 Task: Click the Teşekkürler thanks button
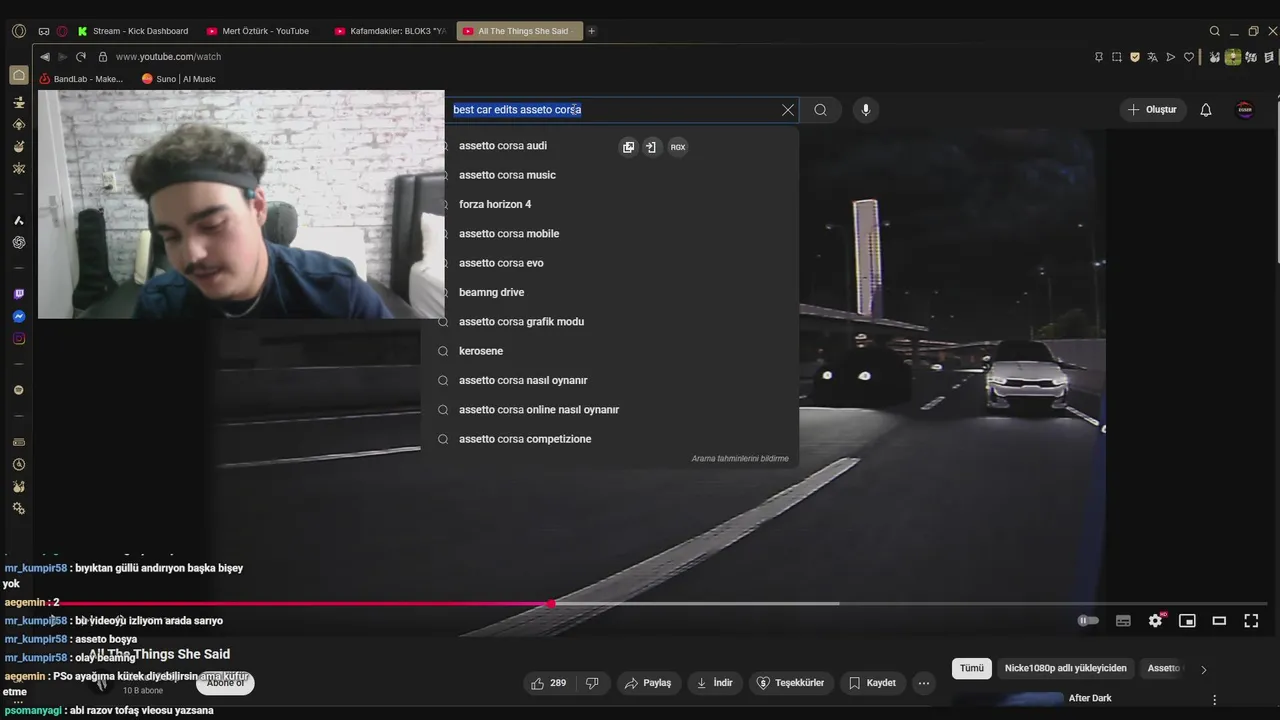coord(791,683)
